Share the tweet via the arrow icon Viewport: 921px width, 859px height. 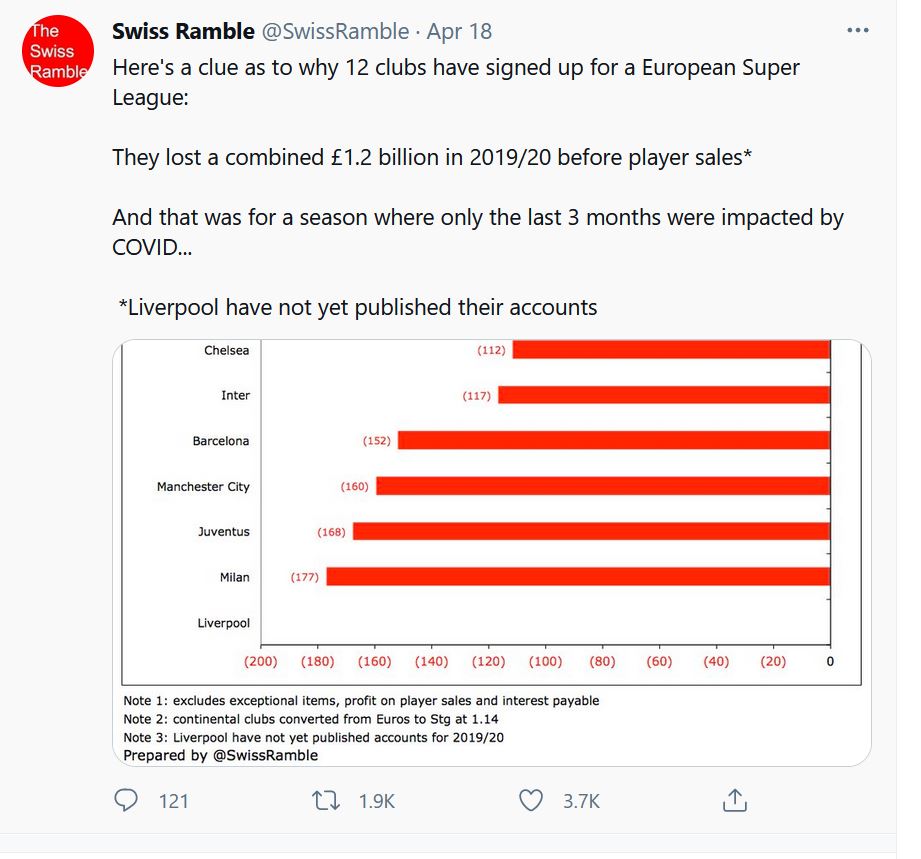tap(734, 800)
